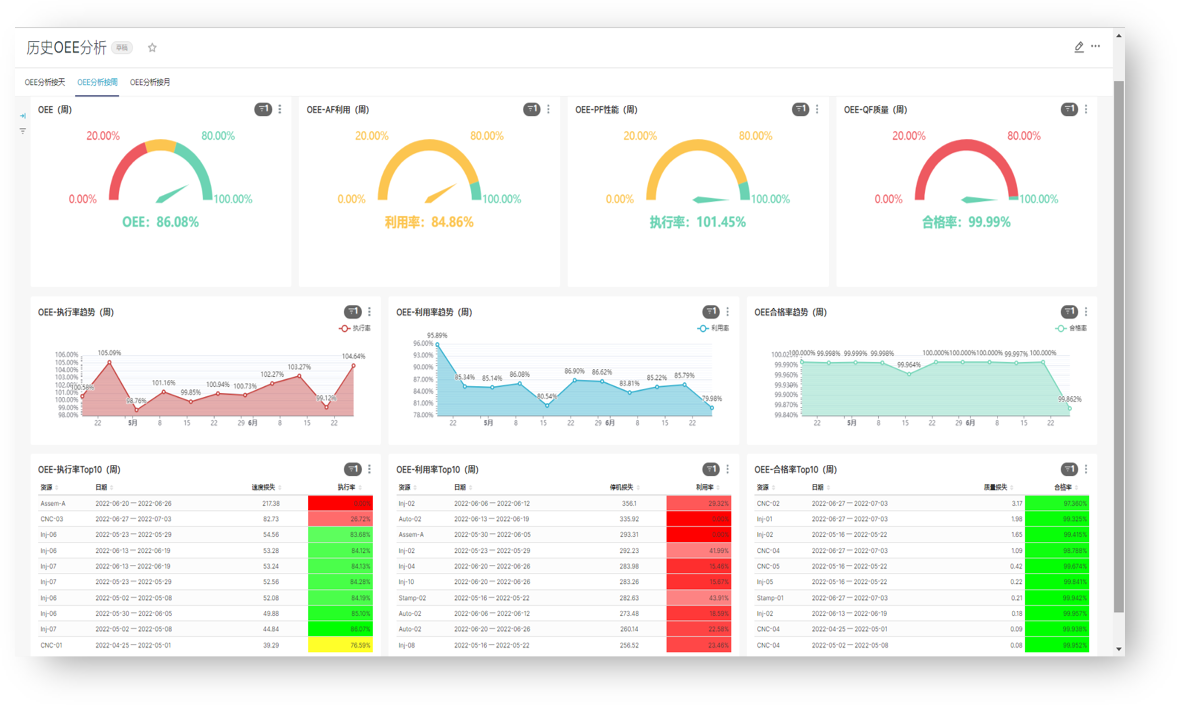Click the vertical scrollbar down arrow
Screen dimensions: 1177x705
pyautogui.click(x=1119, y=649)
